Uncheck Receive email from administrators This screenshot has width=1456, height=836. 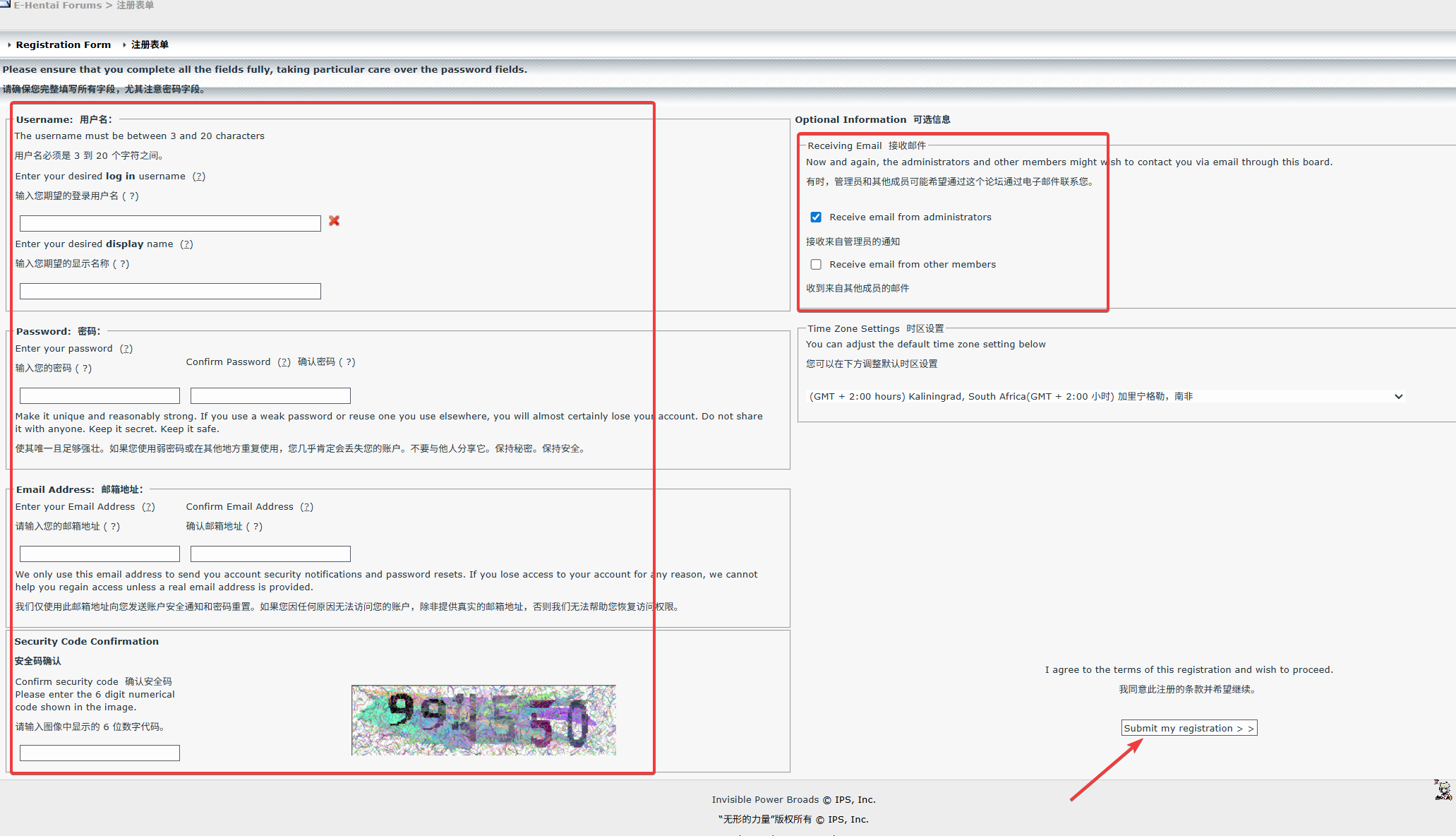[x=816, y=217]
